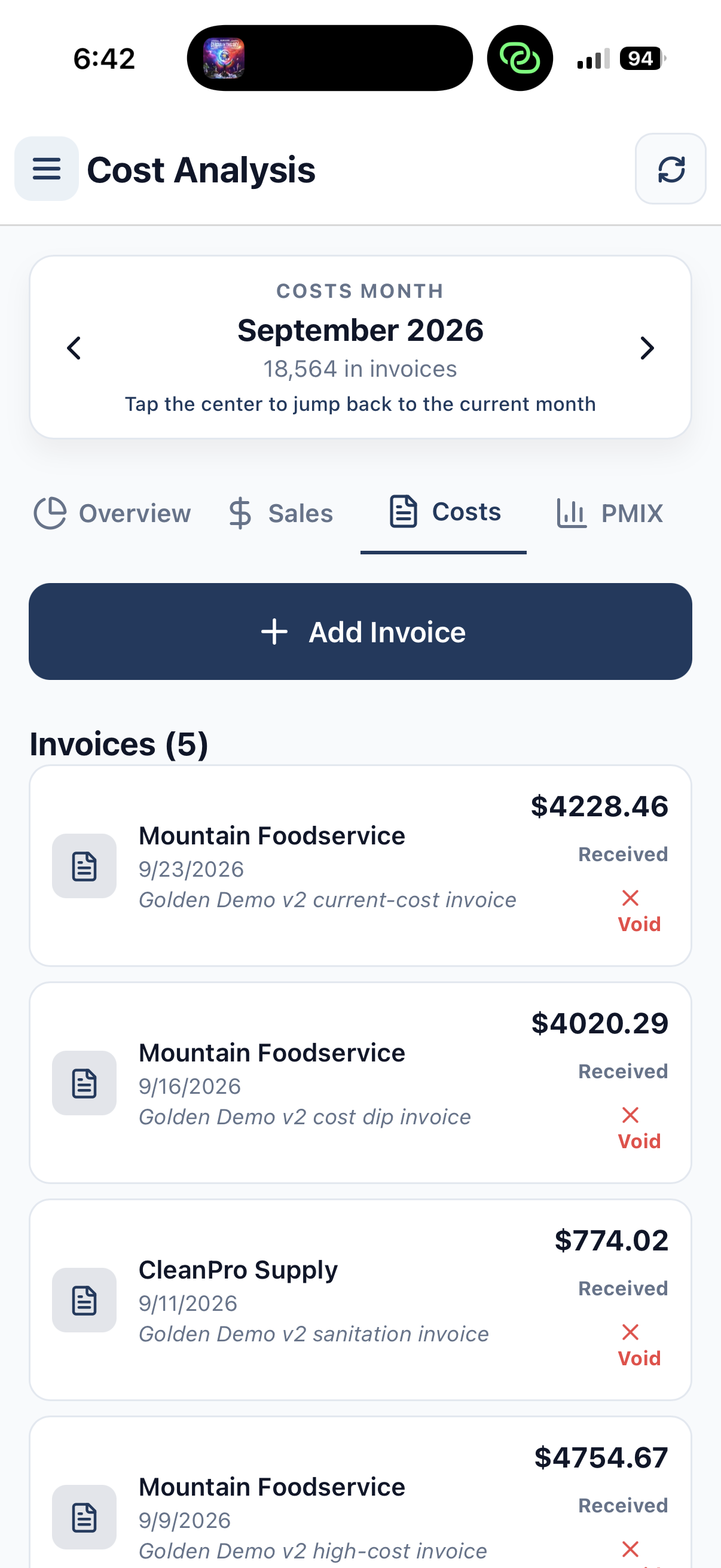The image size is (721, 1568).
Task: Click Received status on $4228.46 invoice
Action: pyautogui.click(x=623, y=854)
